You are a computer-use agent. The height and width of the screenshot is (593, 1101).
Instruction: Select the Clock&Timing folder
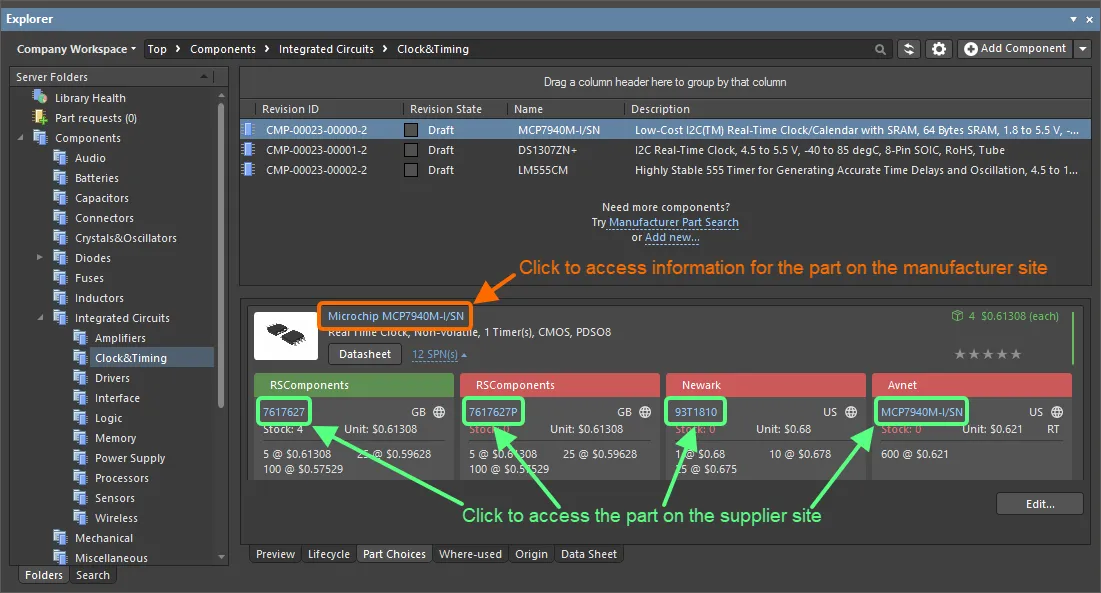[131, 358]
